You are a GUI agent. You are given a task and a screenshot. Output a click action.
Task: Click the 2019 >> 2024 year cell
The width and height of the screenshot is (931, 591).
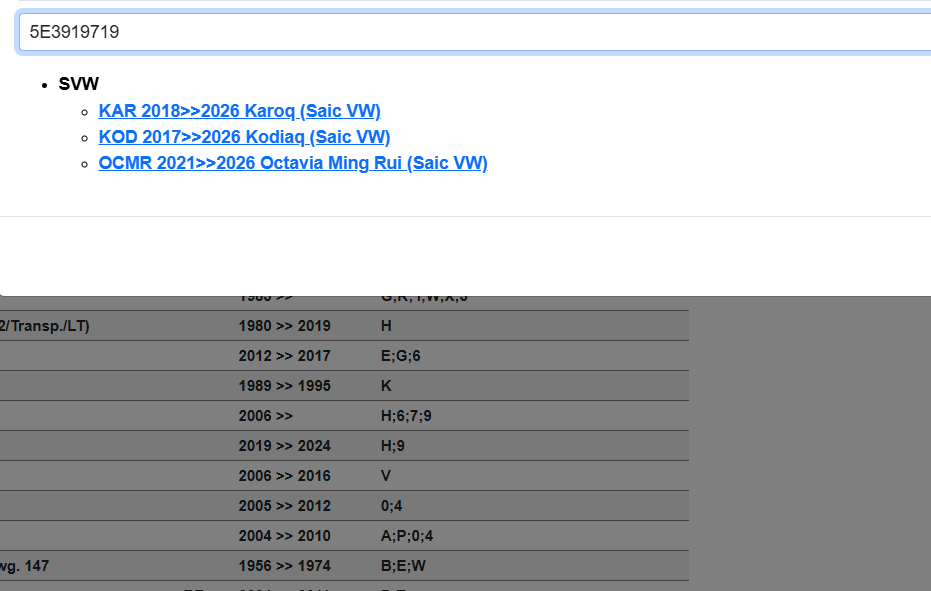click(284, 446)
